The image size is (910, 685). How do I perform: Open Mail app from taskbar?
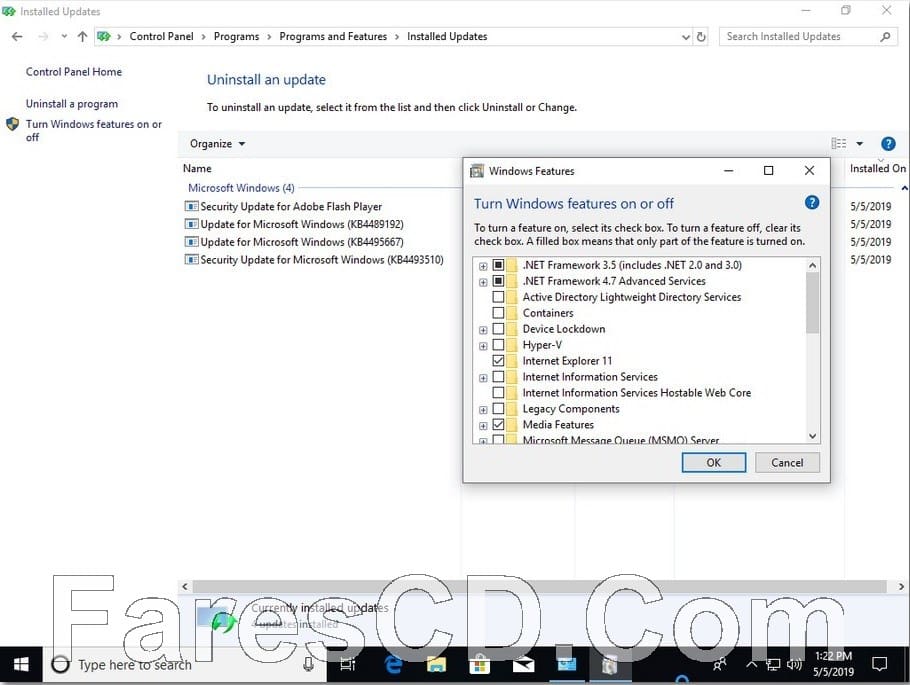pyautogui.click(x=523, y=664)
